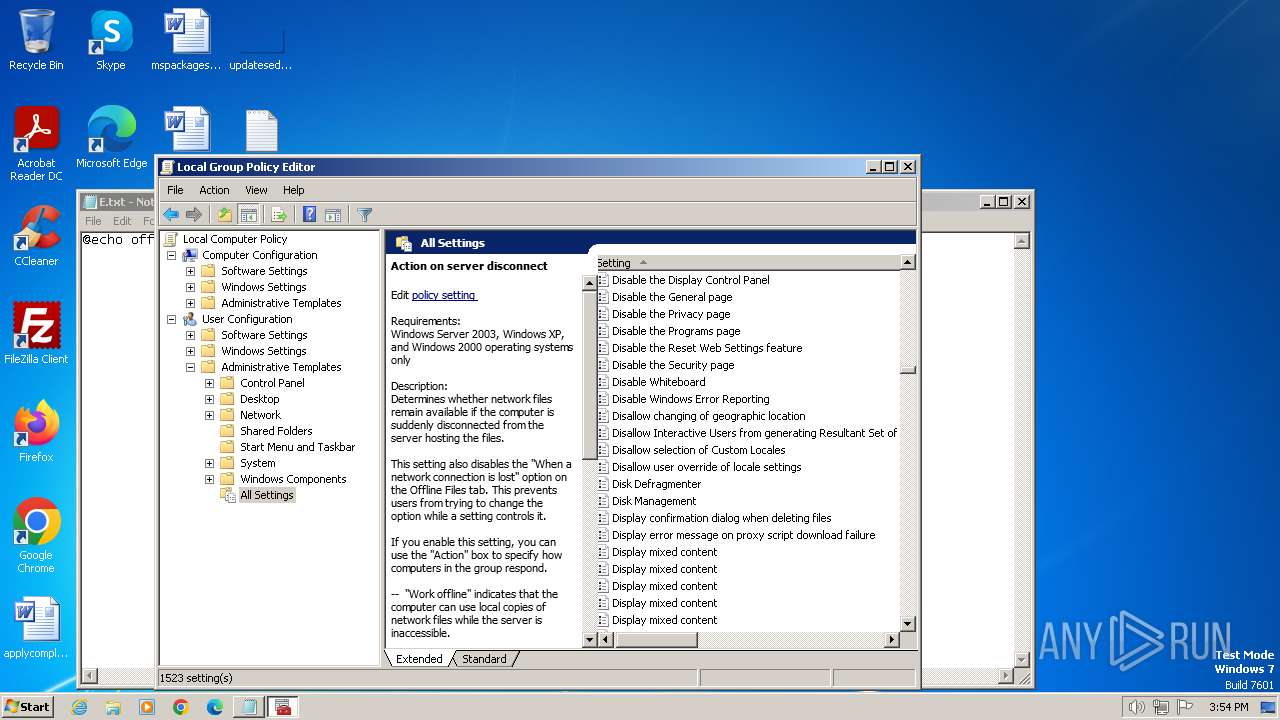Viewport: 1280px width, 720px height.
Task: Open the File menu in Policy Editor
Action: (x=175, y=190)
